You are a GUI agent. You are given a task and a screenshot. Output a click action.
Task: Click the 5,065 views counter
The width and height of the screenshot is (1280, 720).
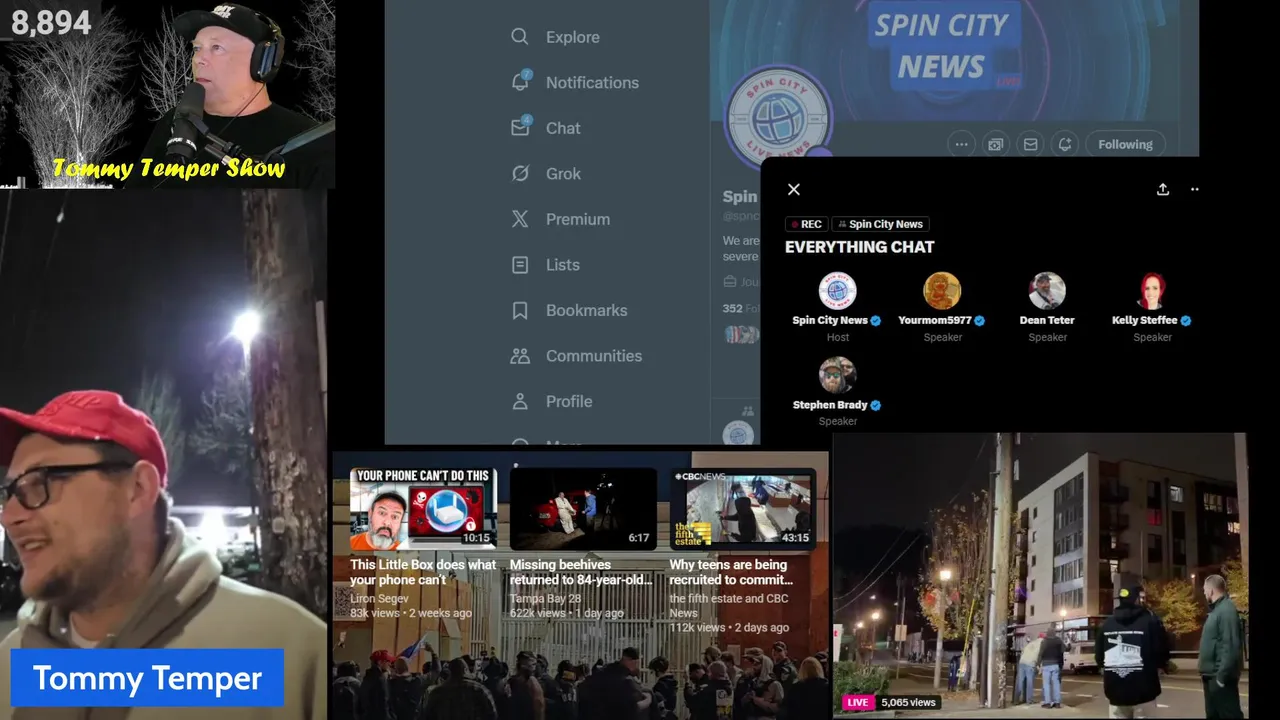click(908, 702)
